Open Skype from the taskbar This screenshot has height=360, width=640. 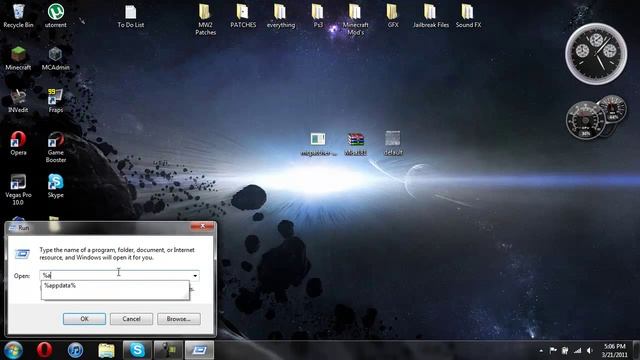[138, 350]
